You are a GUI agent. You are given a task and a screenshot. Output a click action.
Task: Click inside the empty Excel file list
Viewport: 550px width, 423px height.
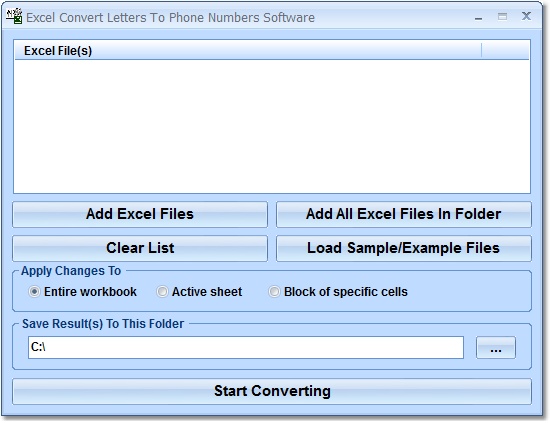(x=272, y=126)
